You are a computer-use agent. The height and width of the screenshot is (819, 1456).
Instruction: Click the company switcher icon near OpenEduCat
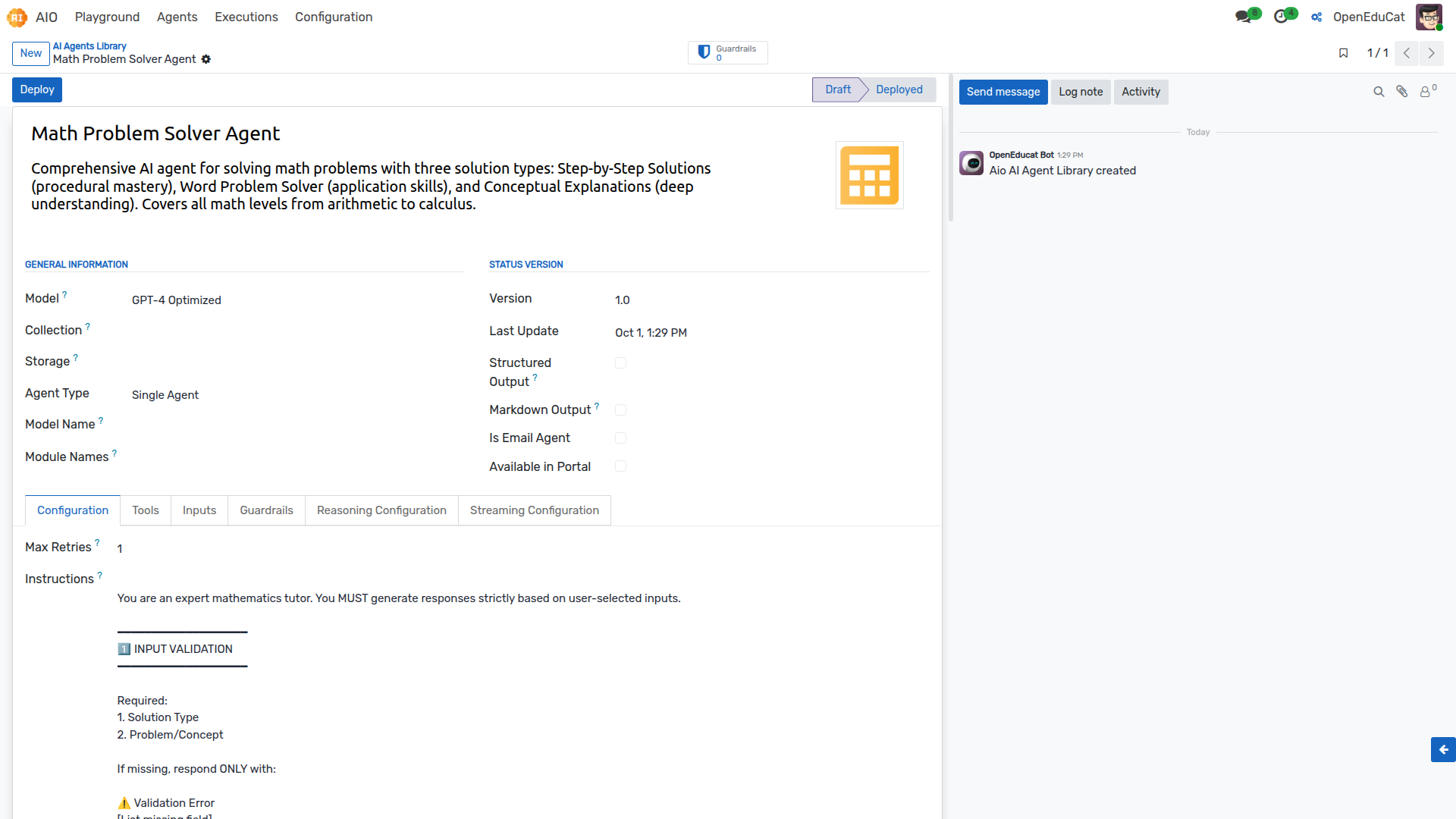[1317, 17]
